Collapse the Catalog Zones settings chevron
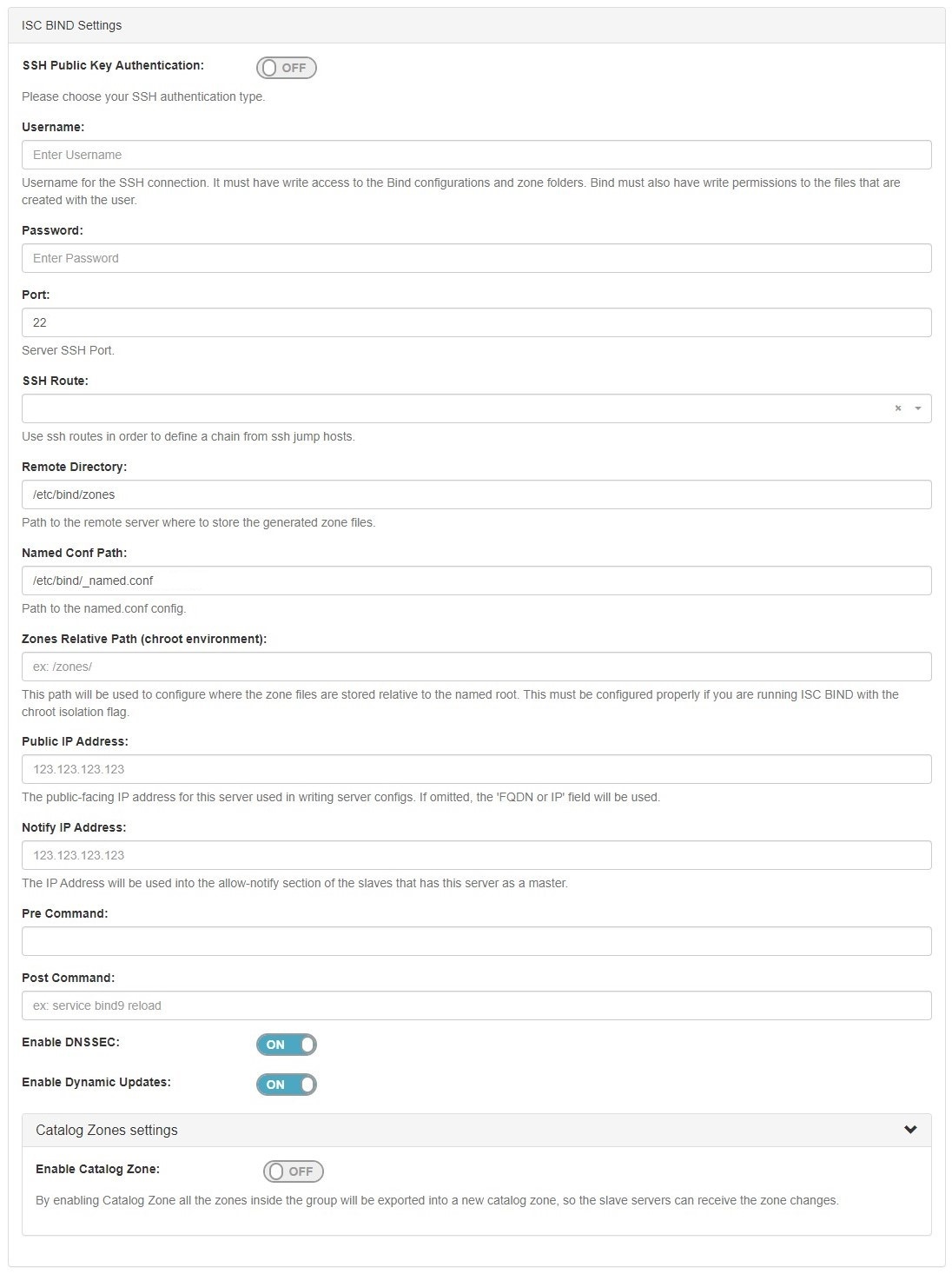The image size is (952, 1274). click(x=910, y=1130)
